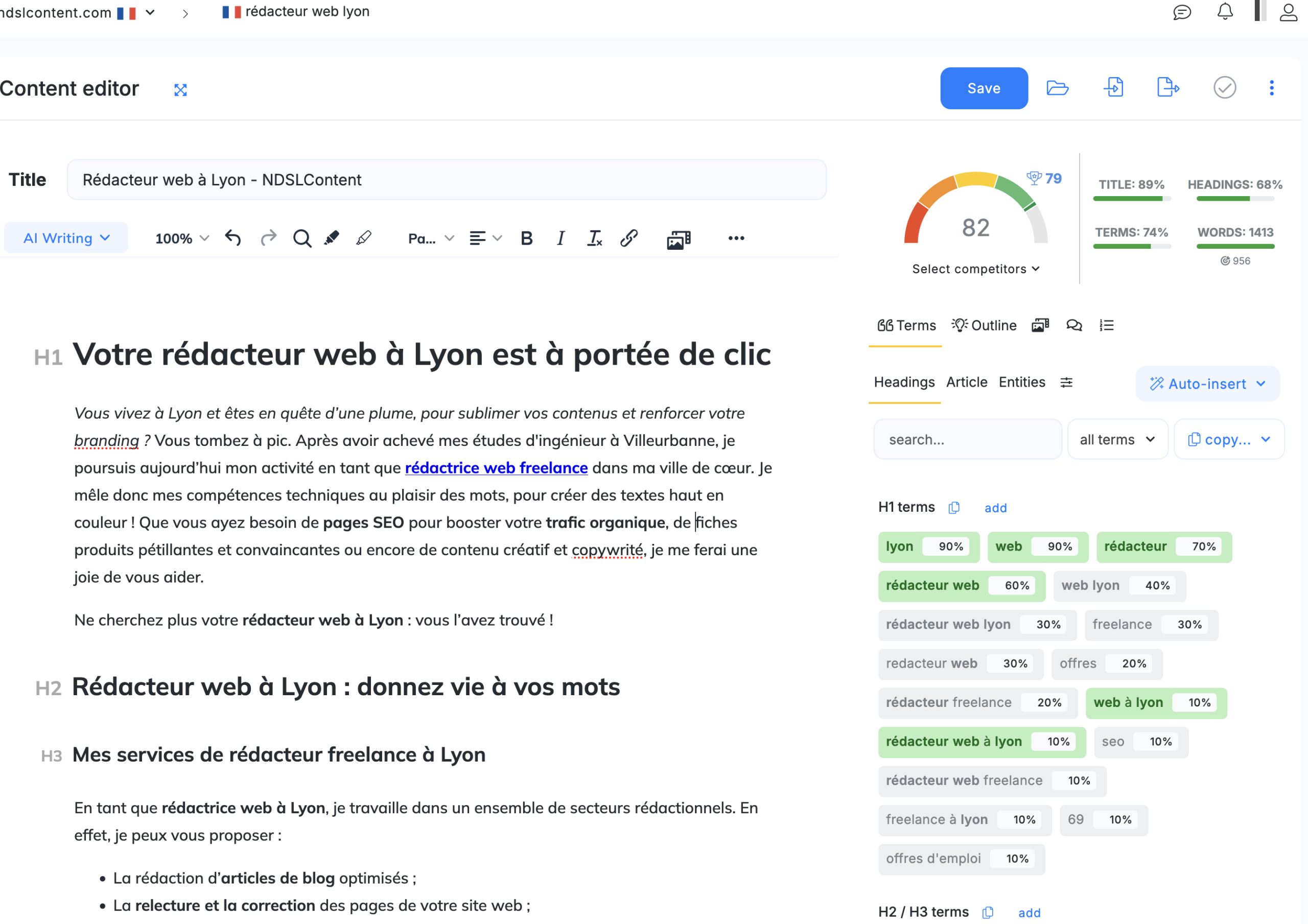Click the Save button
The height and width of the screenshot is (924, 1308).
[x=984, y=88]
